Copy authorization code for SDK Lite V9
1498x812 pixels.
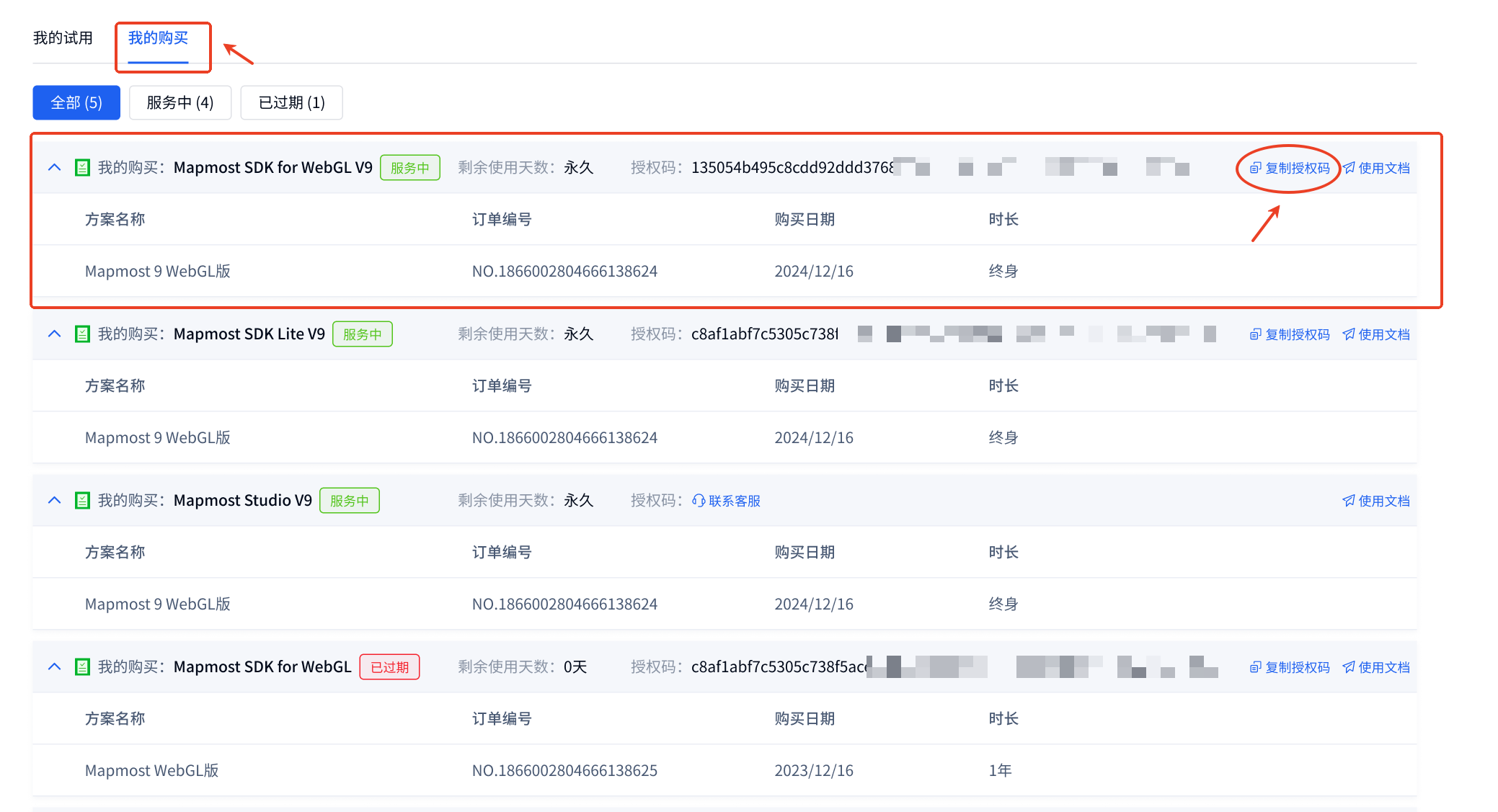[1290, 334]
